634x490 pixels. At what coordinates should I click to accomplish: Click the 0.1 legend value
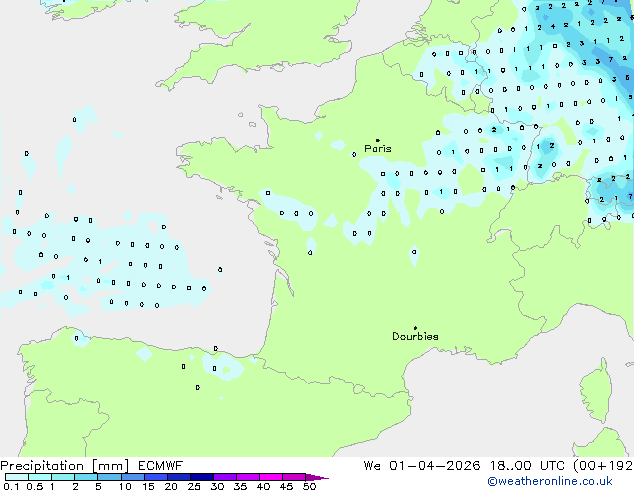pos(11,486)
